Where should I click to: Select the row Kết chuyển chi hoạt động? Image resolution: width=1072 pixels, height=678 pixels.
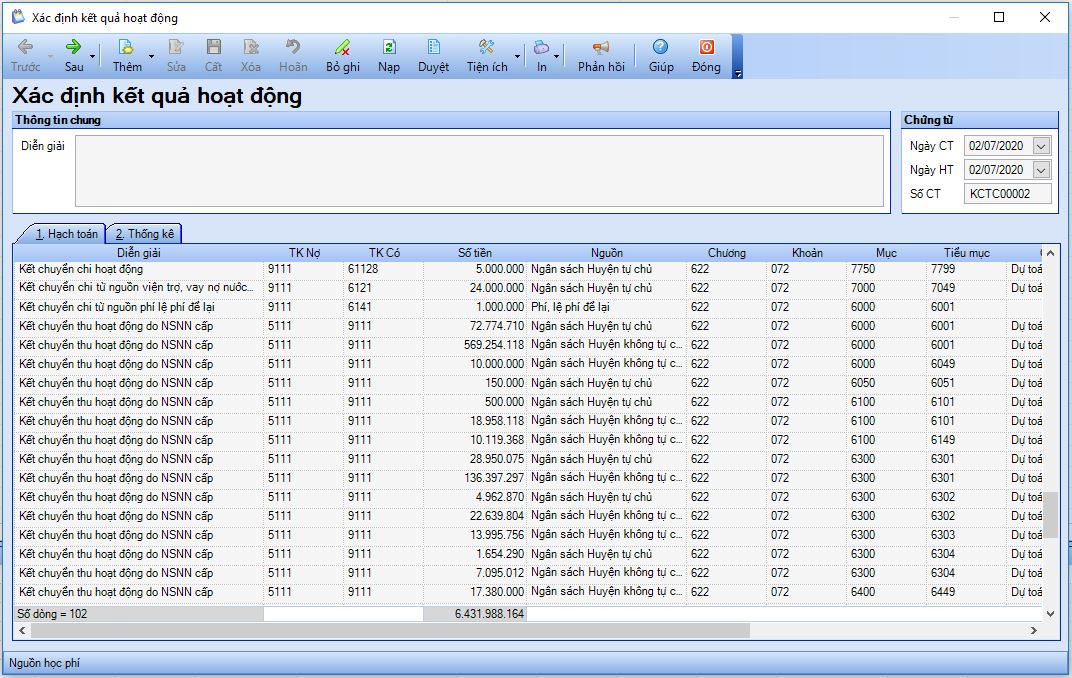(x=528, y=269)
